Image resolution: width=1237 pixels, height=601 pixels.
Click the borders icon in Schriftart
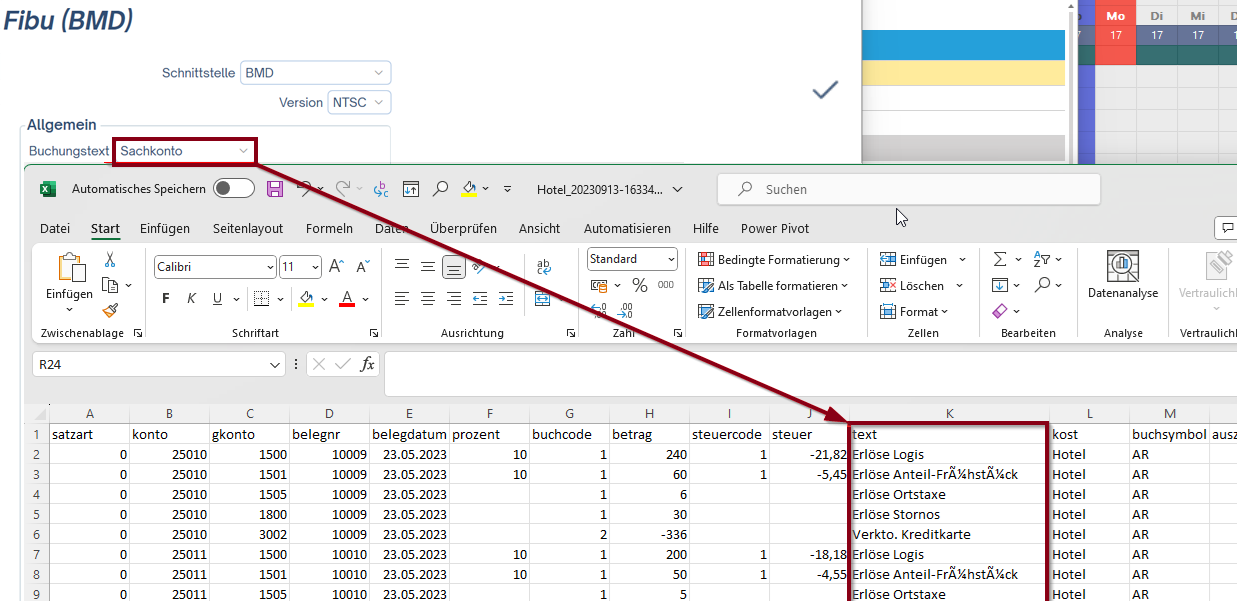point(260,299)
